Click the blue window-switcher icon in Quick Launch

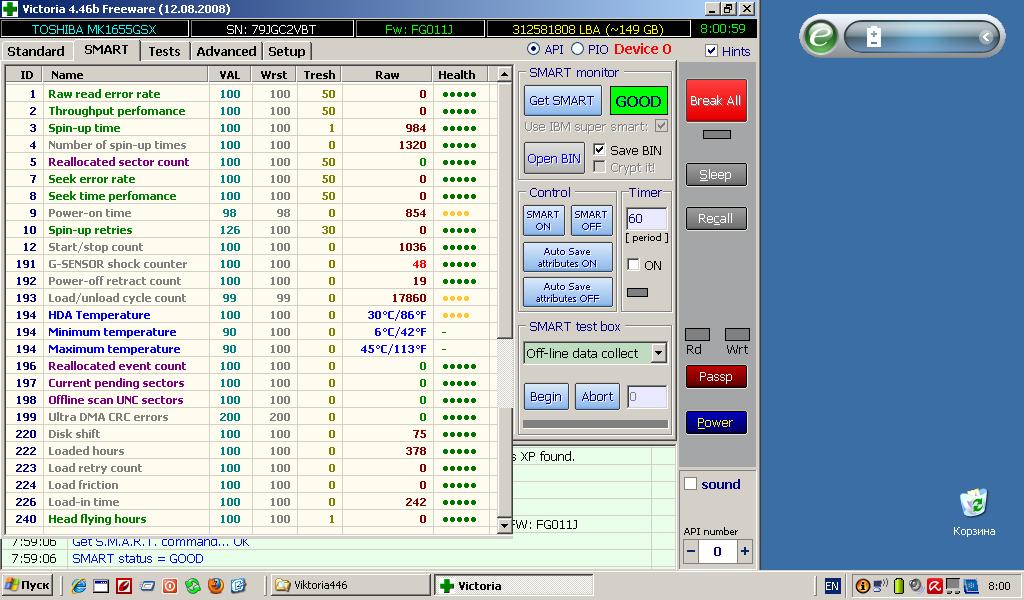point(147,586)
